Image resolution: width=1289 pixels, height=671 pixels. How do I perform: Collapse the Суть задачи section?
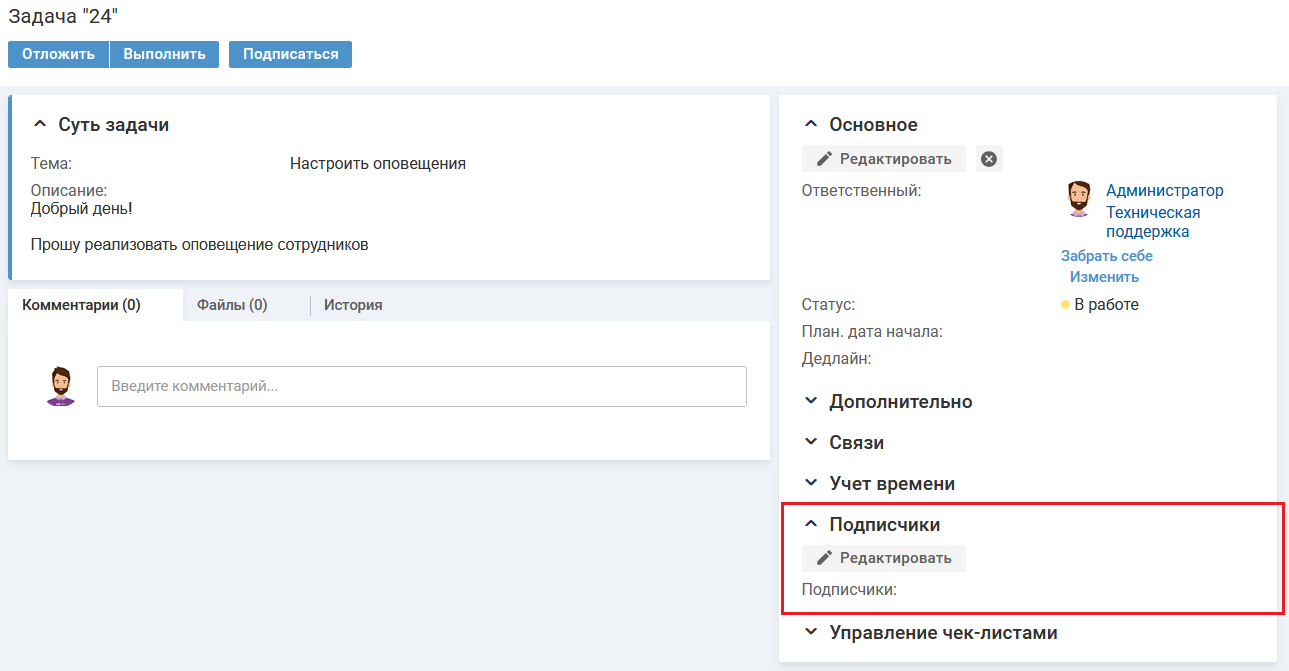click(40, 125)
